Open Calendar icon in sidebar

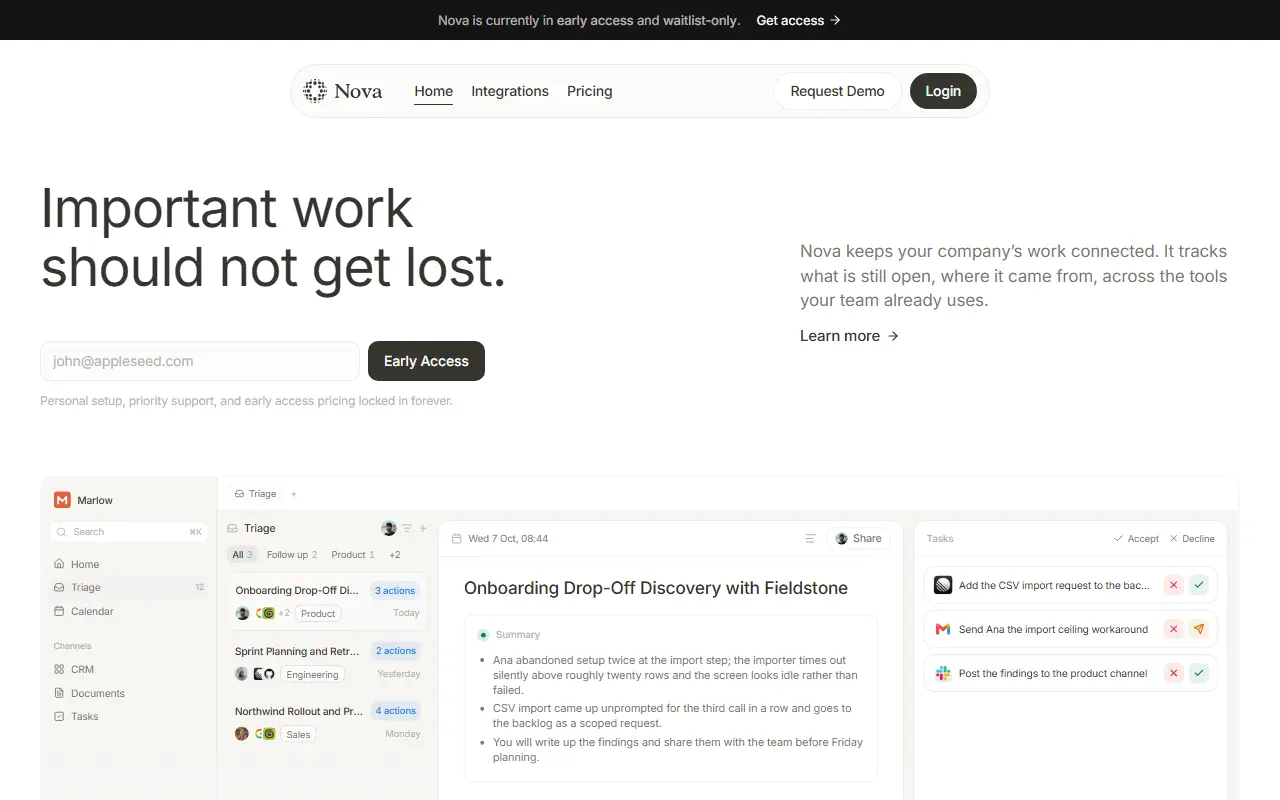59,611
